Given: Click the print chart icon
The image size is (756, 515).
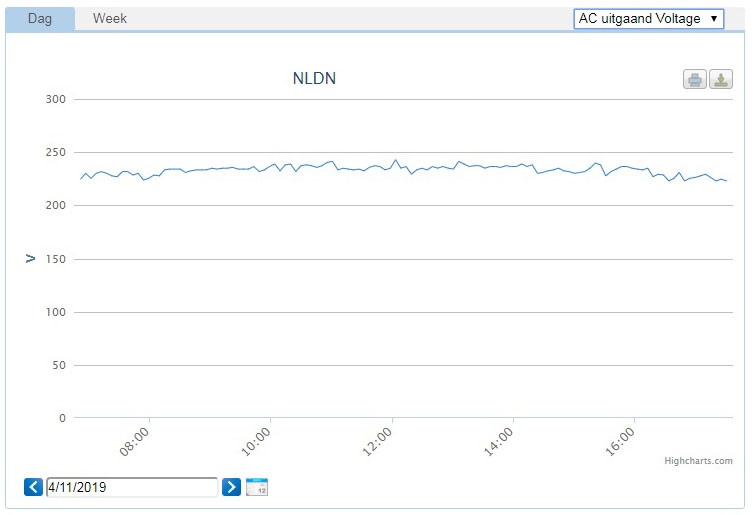Looking at the screenshot, I should (695, 79).
